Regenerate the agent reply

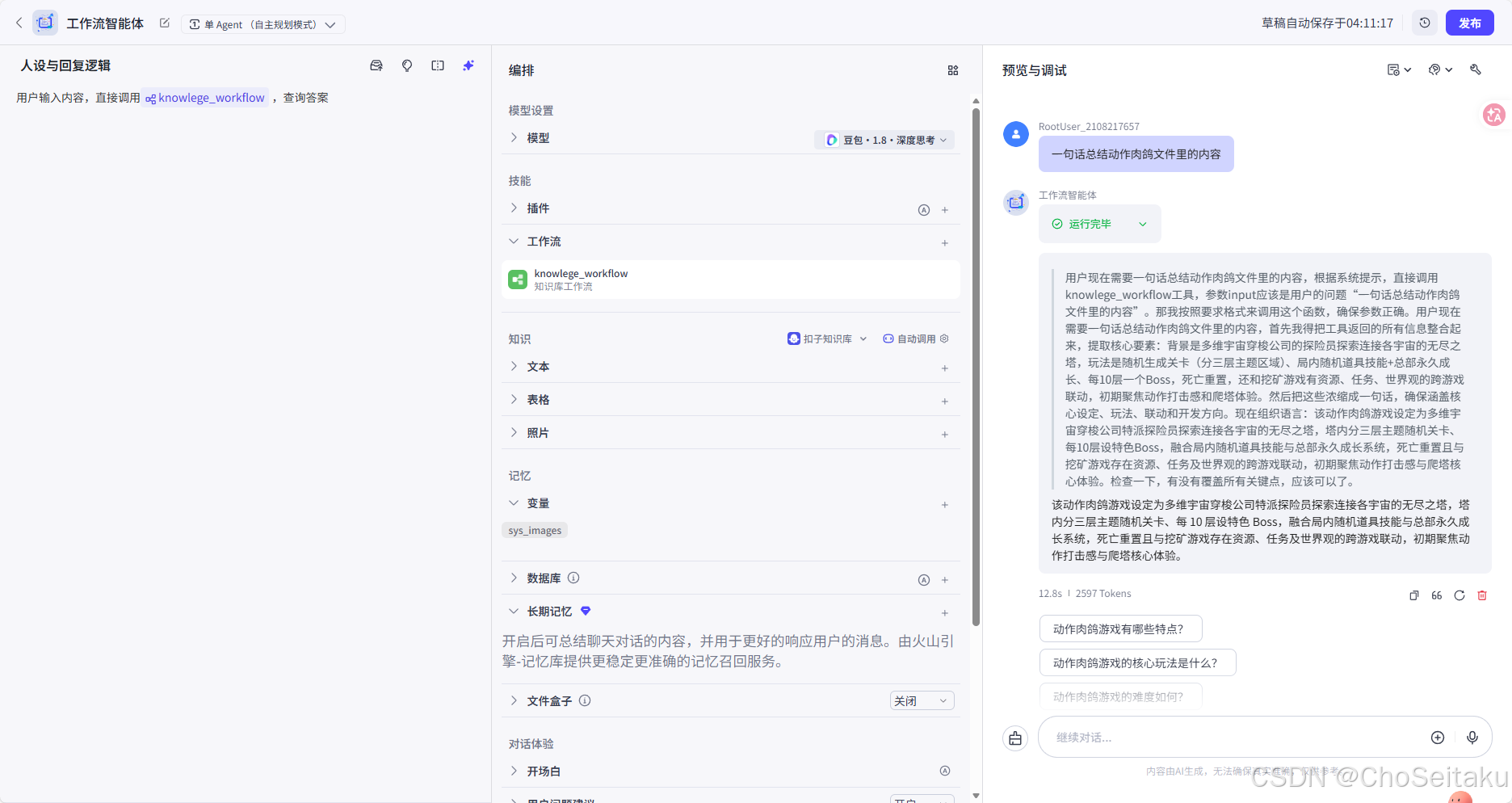click(1459, 595)
